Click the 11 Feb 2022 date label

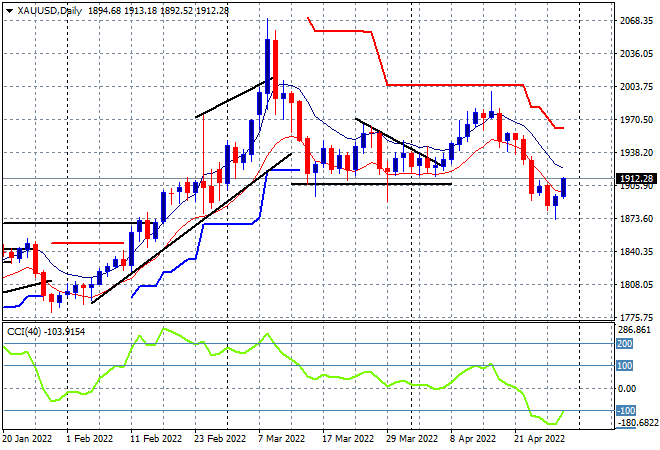click(x=156, y=438)
